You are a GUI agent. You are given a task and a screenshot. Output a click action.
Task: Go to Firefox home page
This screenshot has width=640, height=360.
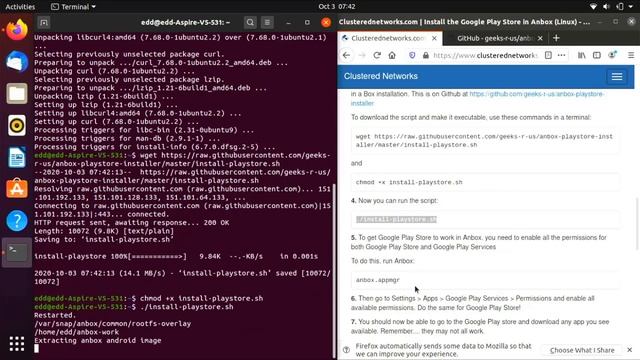click(x=392, y=55)
